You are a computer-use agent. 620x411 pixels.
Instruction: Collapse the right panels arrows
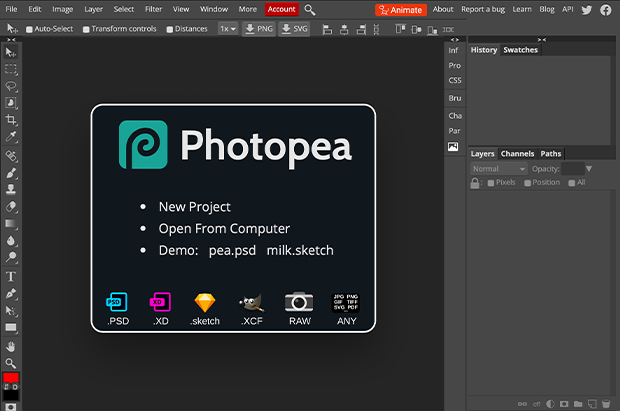[542, 40]
